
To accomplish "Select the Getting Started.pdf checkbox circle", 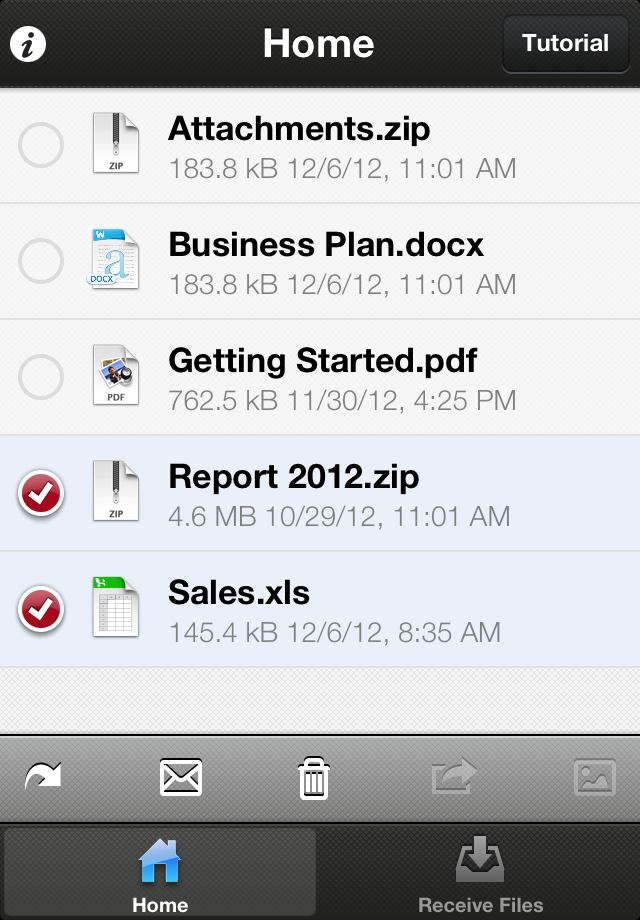I will click(x=40, y=377).
